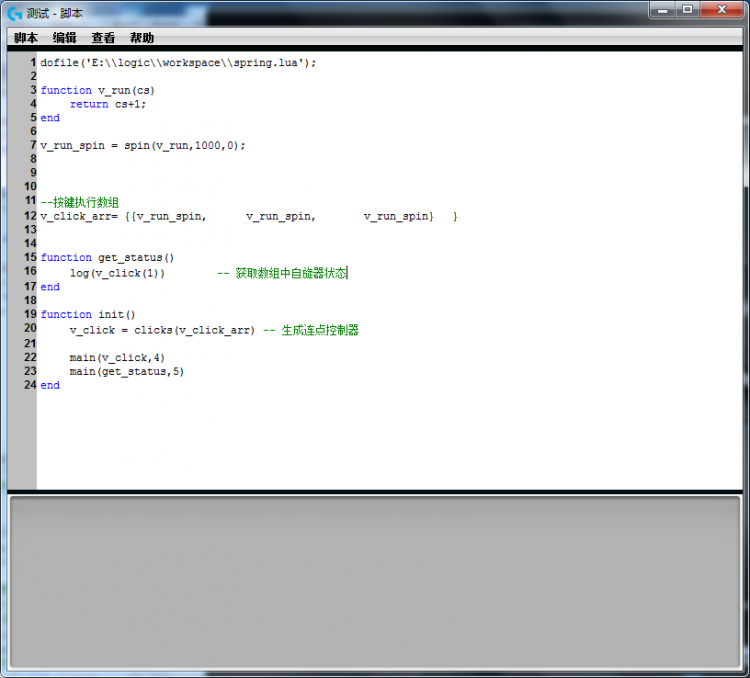Minimize the script editor window
750x678 pixels.
tap(663, 9)
